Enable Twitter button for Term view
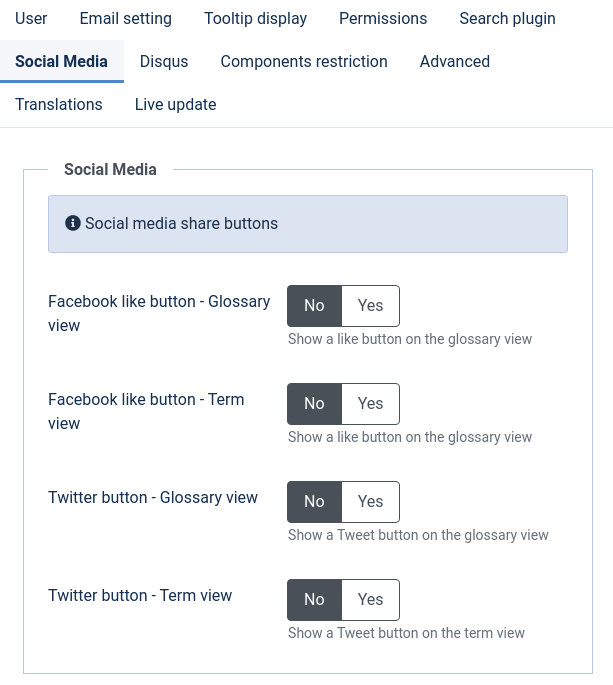Viewport: 613px width, 685px height. tap(371, 600)
